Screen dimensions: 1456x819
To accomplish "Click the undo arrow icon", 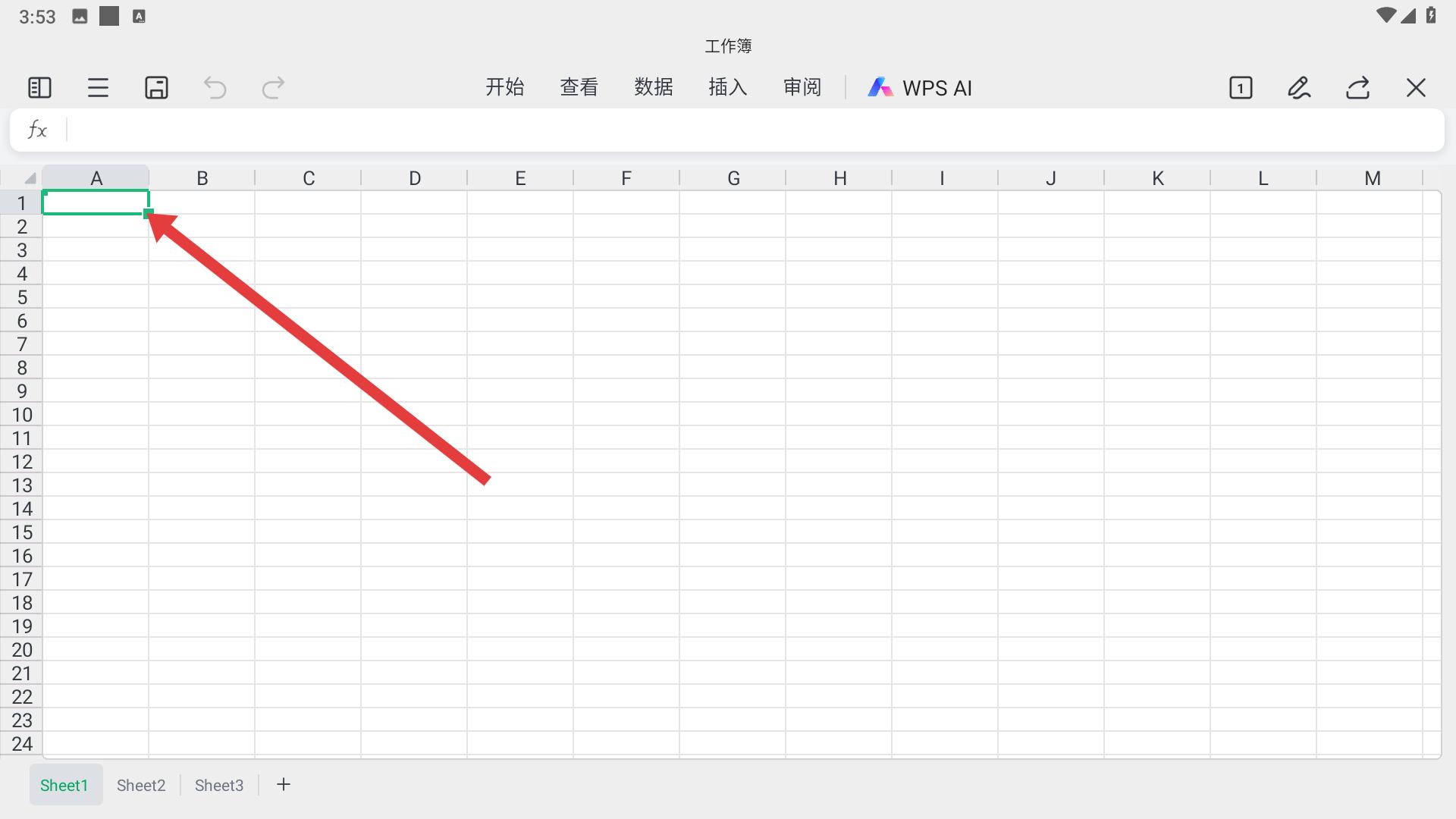I will pos(215,88).
